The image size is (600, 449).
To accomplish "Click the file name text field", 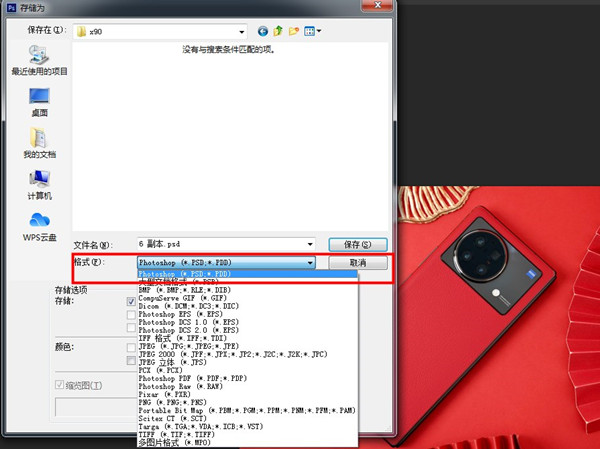I will pos(218,244).
